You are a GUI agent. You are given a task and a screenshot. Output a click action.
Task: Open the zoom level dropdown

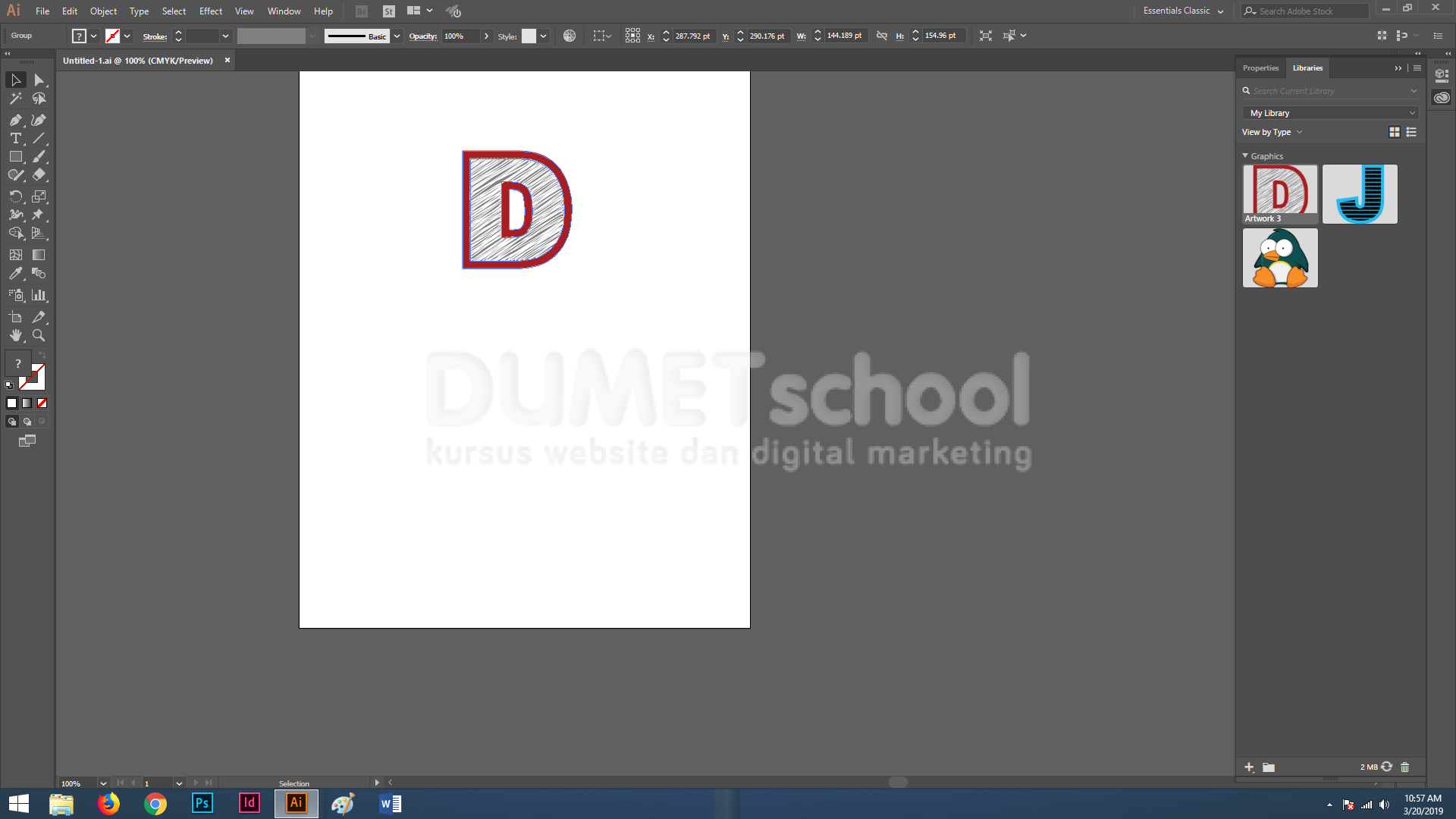click(x=103, y=783)
